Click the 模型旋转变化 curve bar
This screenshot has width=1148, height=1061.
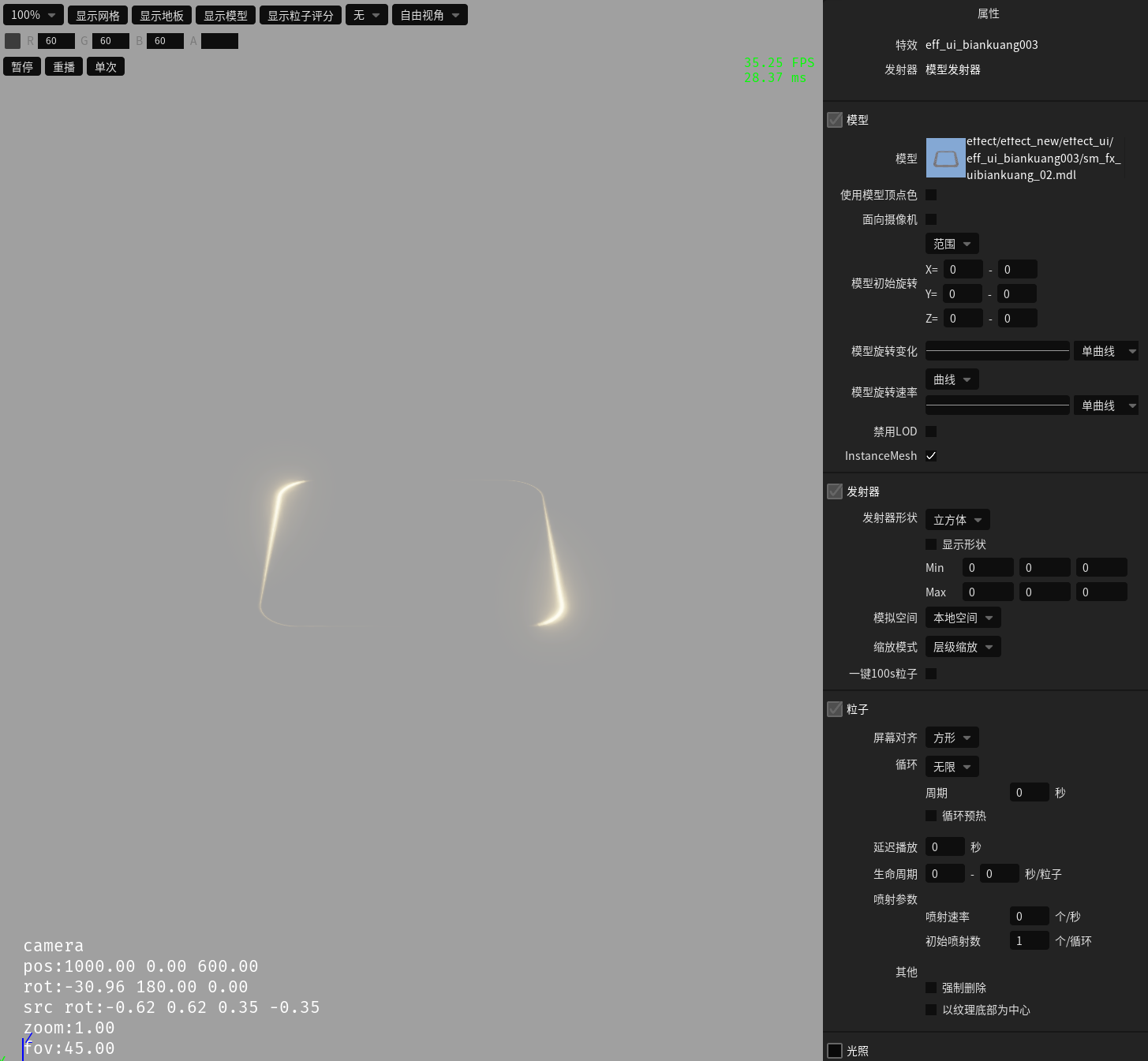coord(997,351)
